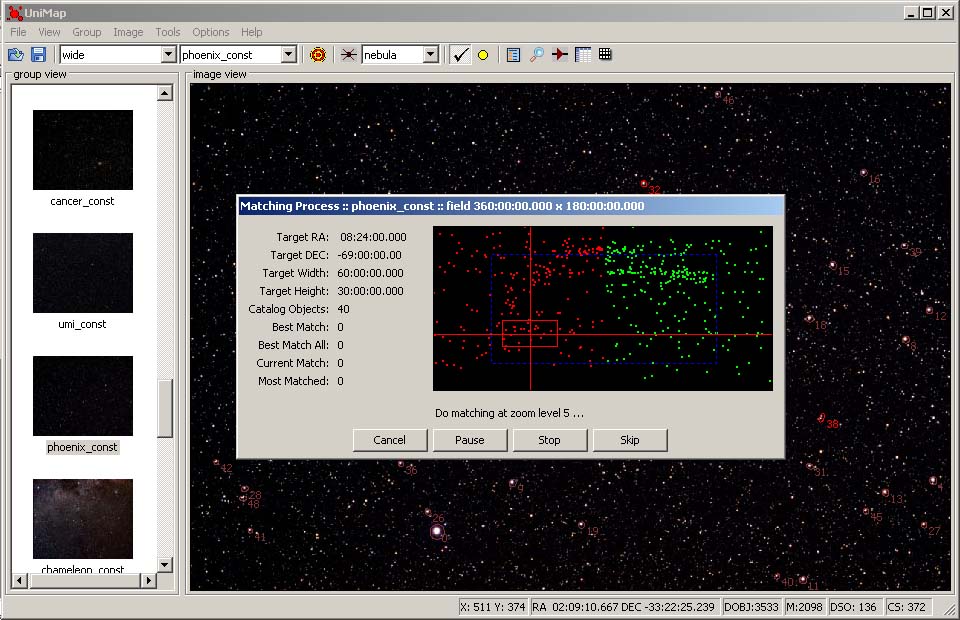Open the Tools menu
Image resolution: width=960 pixels, height=620 pixels.
167,32
